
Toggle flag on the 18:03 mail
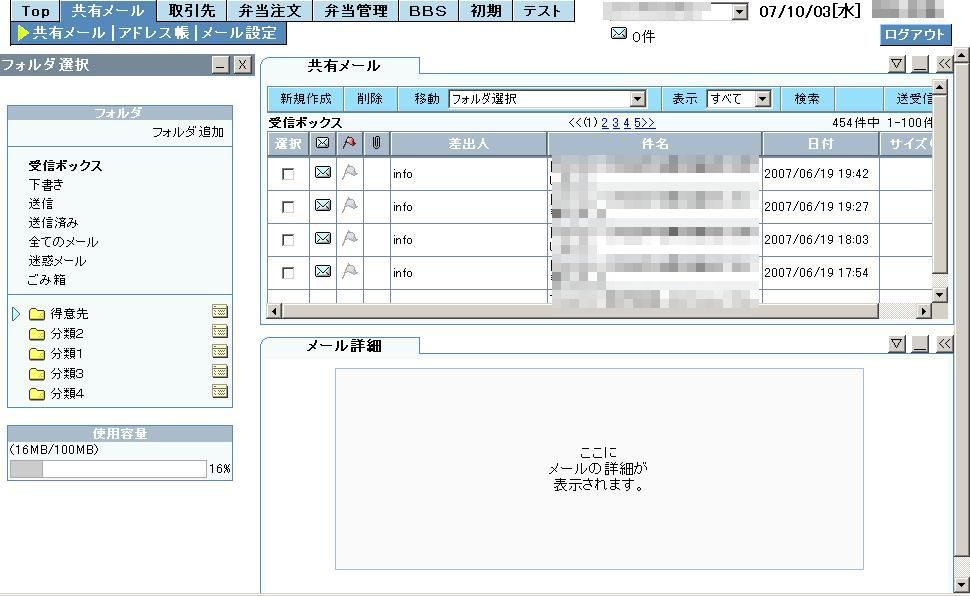tap(350, 238)
